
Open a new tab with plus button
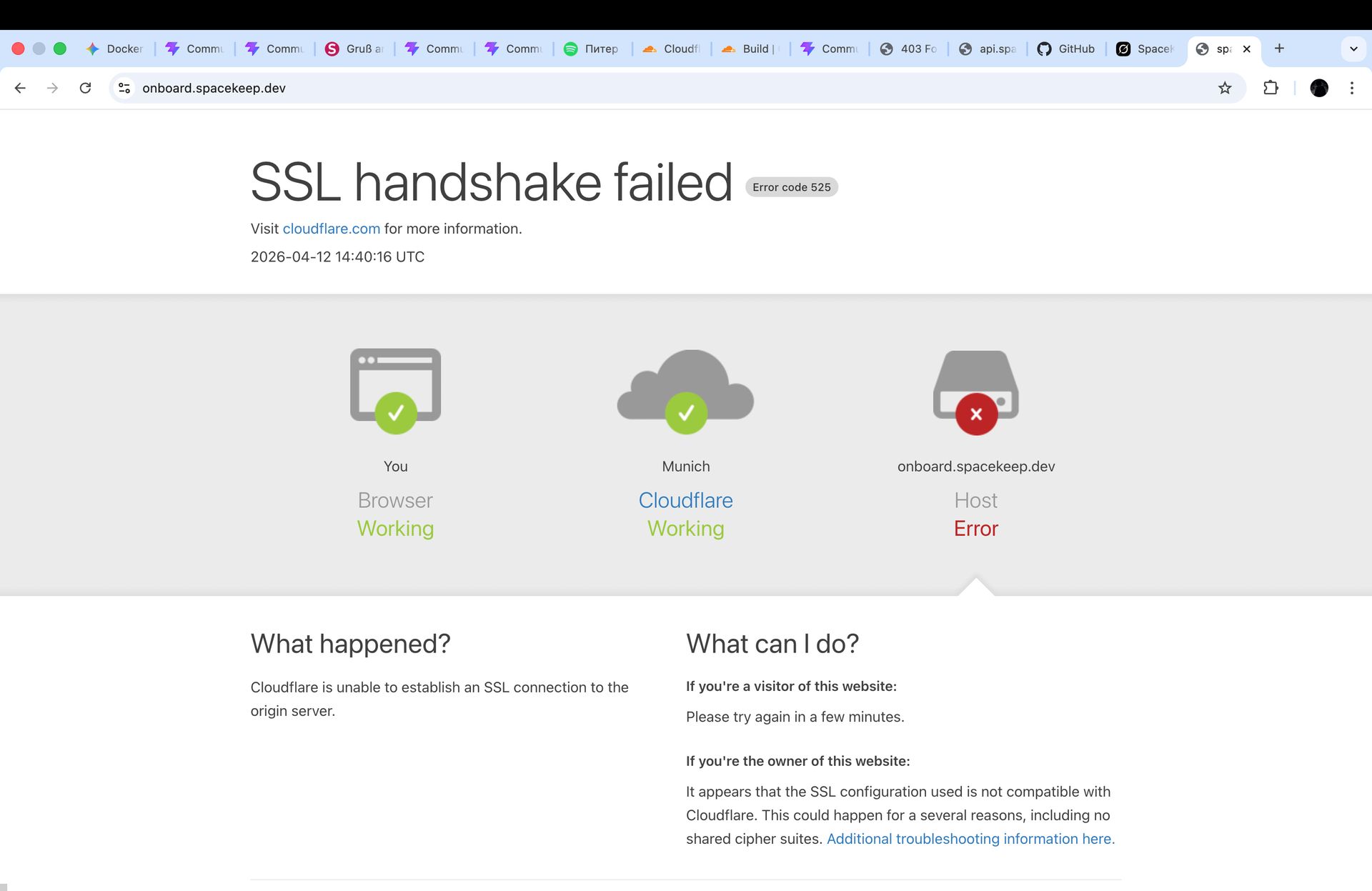1279,49
